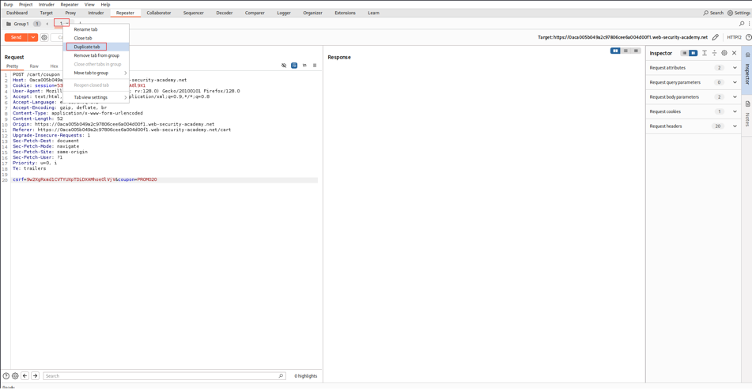The image size is (755, 390).
Task: Open request settings gear beside Send
Action: (x=44, y=37)
